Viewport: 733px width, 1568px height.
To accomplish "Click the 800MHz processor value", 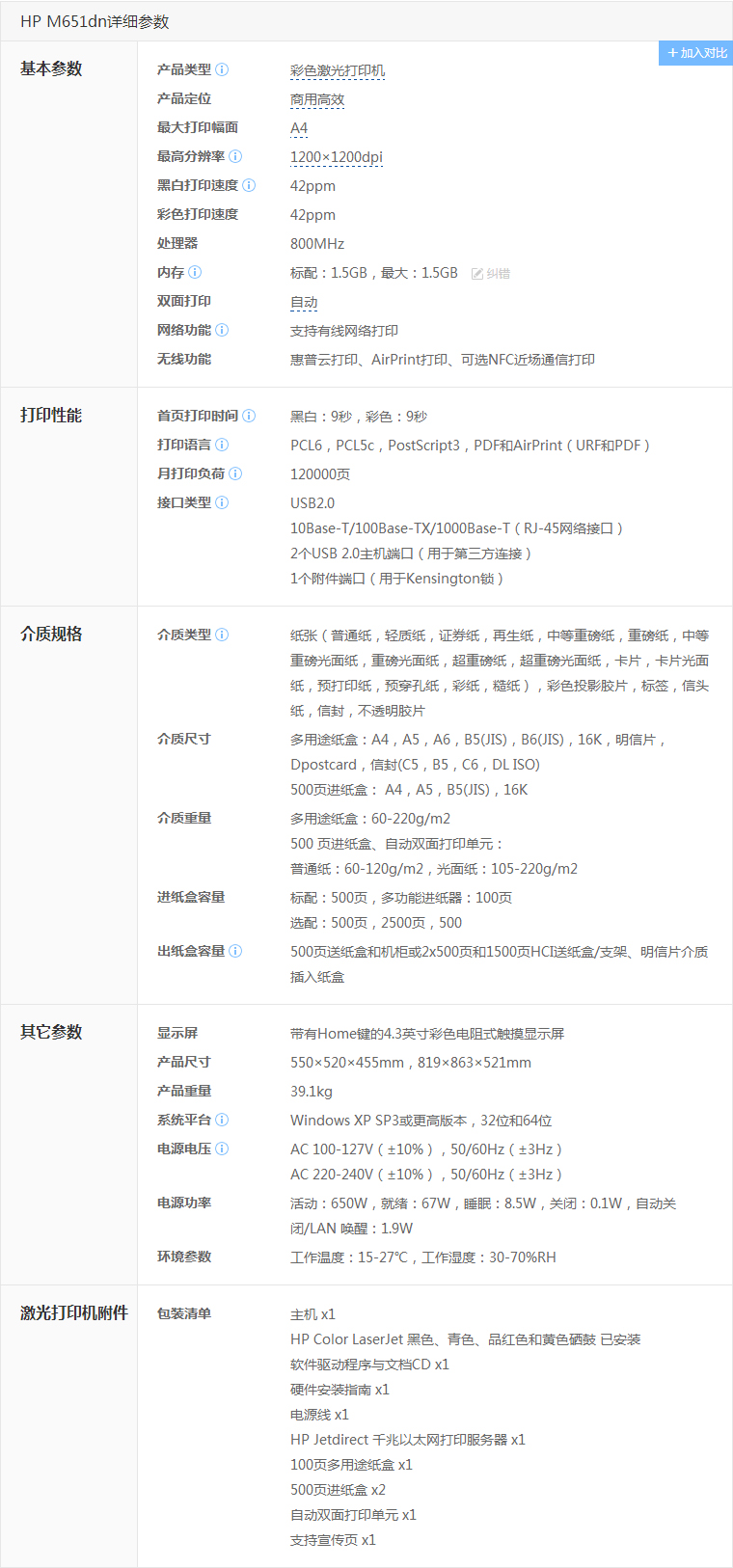I will point(317,244).
